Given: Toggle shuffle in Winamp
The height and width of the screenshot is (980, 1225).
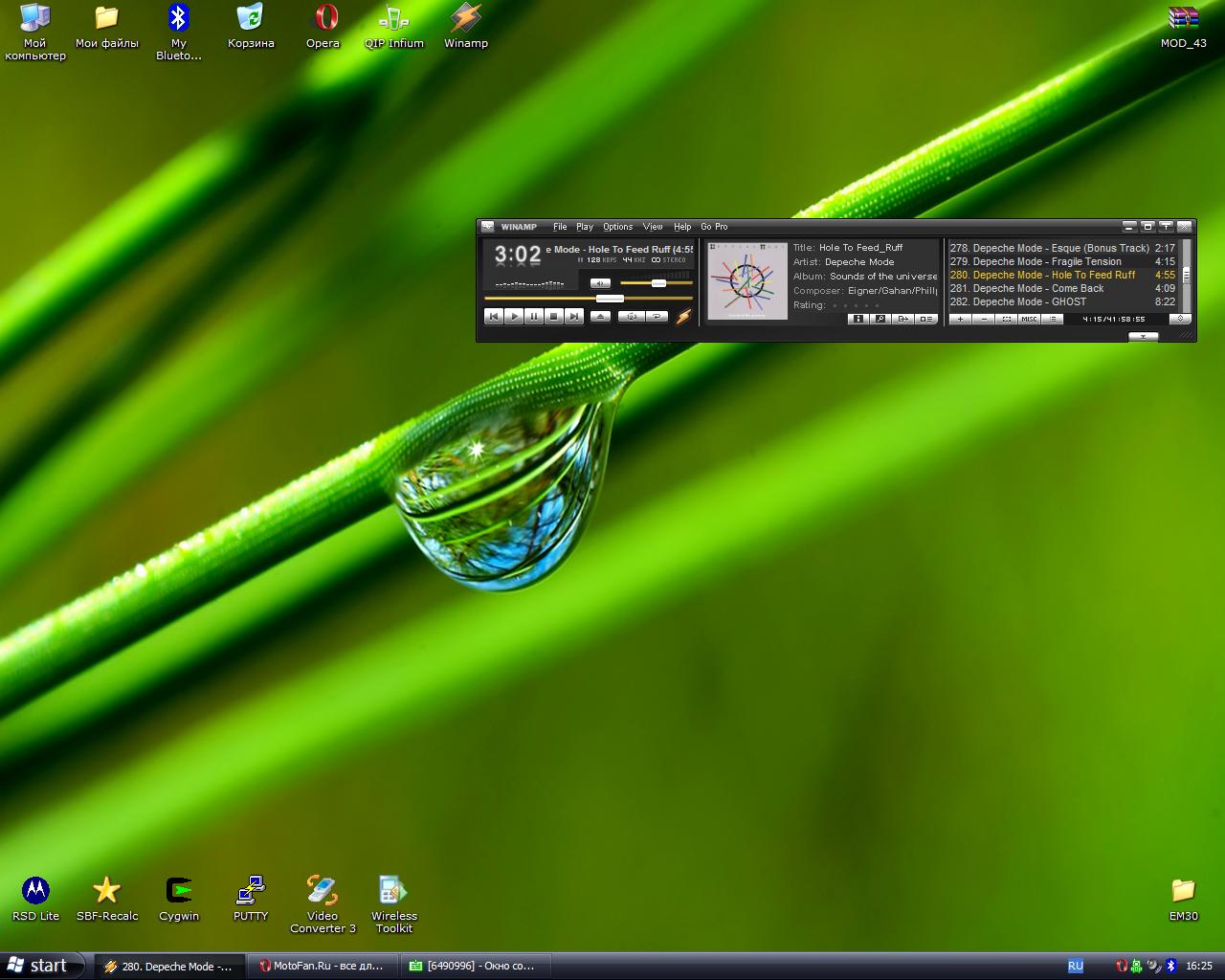Looking at the screenshot, I should point(631,317).
